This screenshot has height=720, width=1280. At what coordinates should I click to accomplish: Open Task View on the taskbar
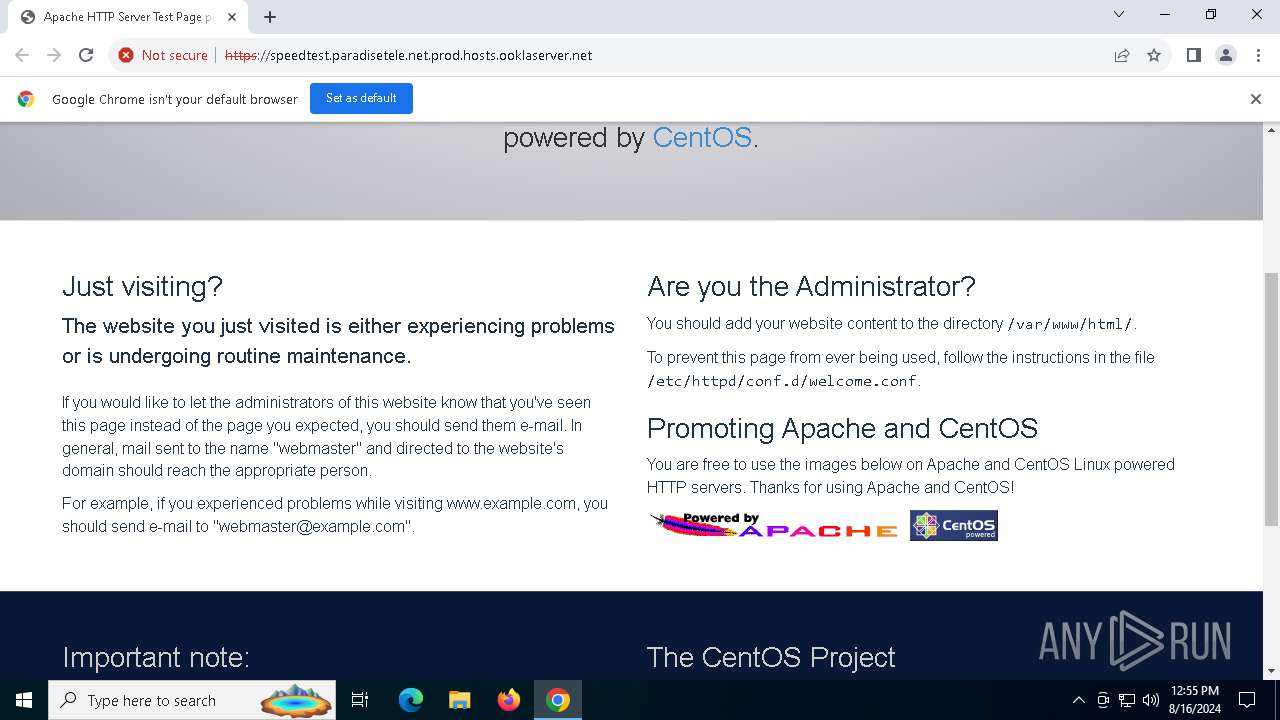(360, 700)
